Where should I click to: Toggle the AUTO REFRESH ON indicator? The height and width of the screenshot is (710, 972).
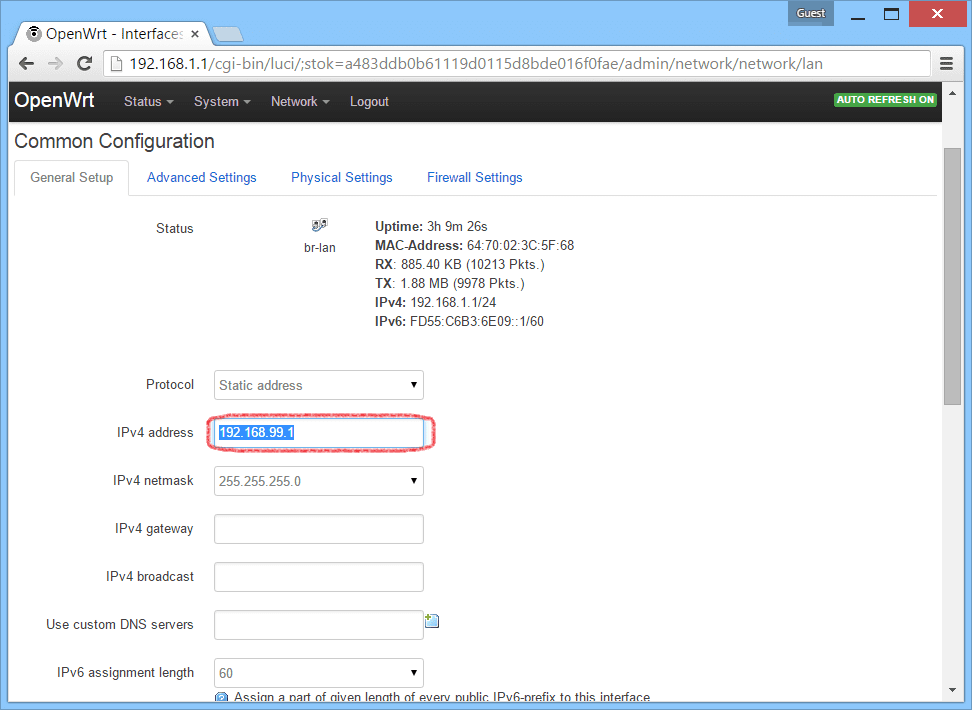click(885, 99)
